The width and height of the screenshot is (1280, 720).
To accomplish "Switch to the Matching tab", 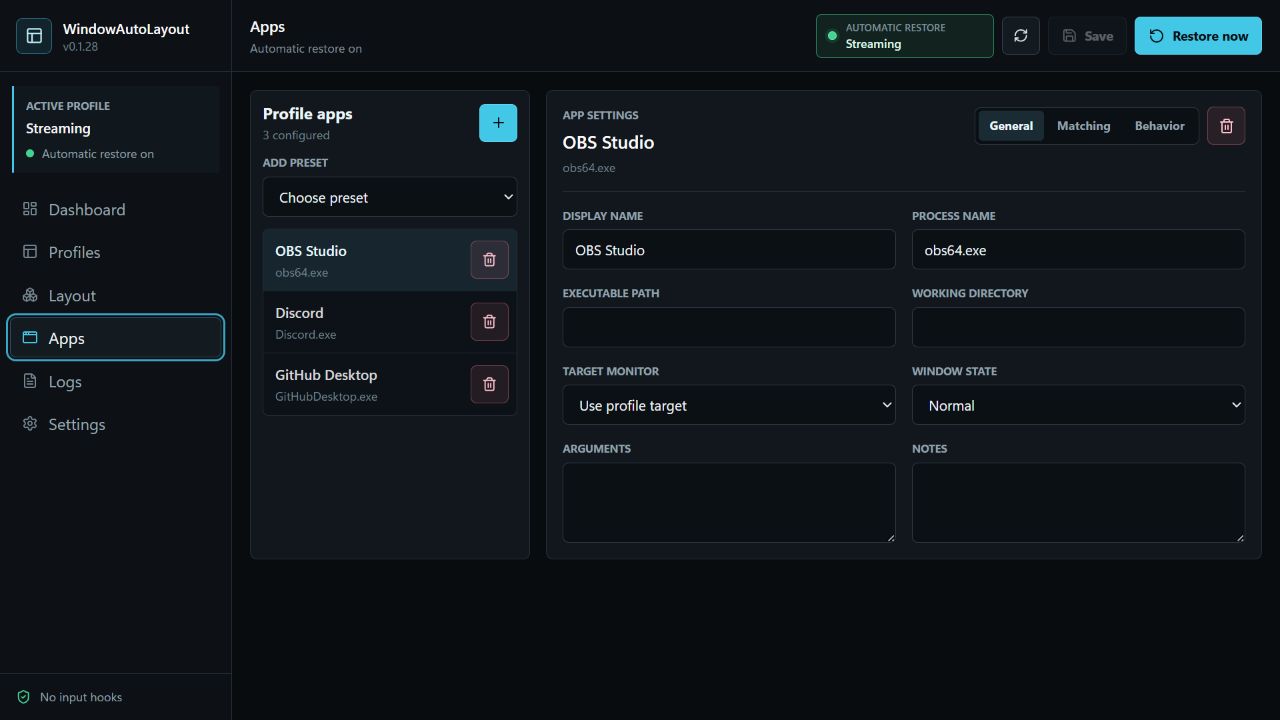I will tap(1083, 126).
